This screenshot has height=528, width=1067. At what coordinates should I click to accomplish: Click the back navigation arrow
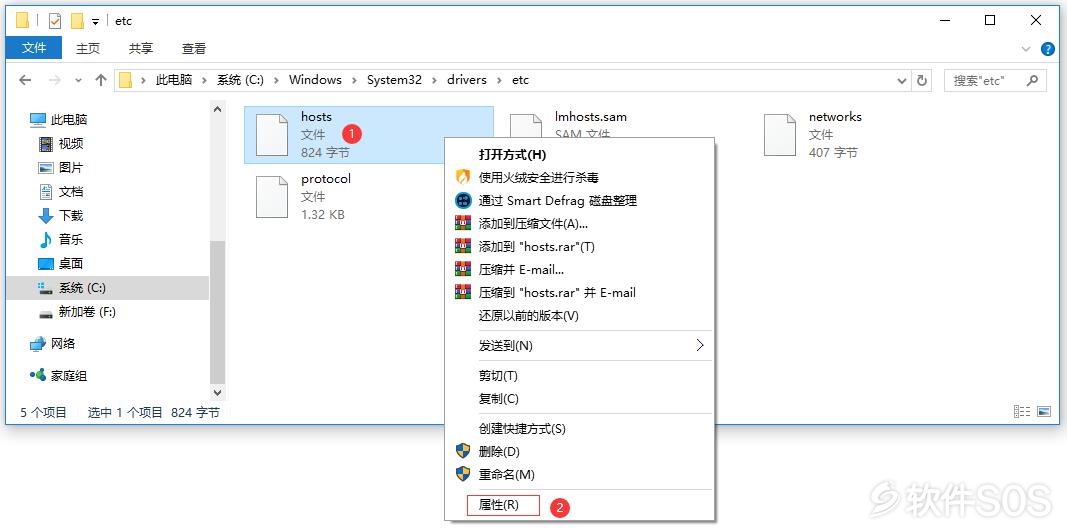(x=25, y=80)
